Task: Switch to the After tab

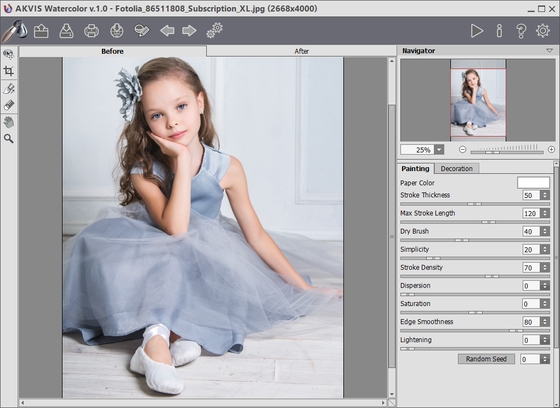Action: point(301,51)
